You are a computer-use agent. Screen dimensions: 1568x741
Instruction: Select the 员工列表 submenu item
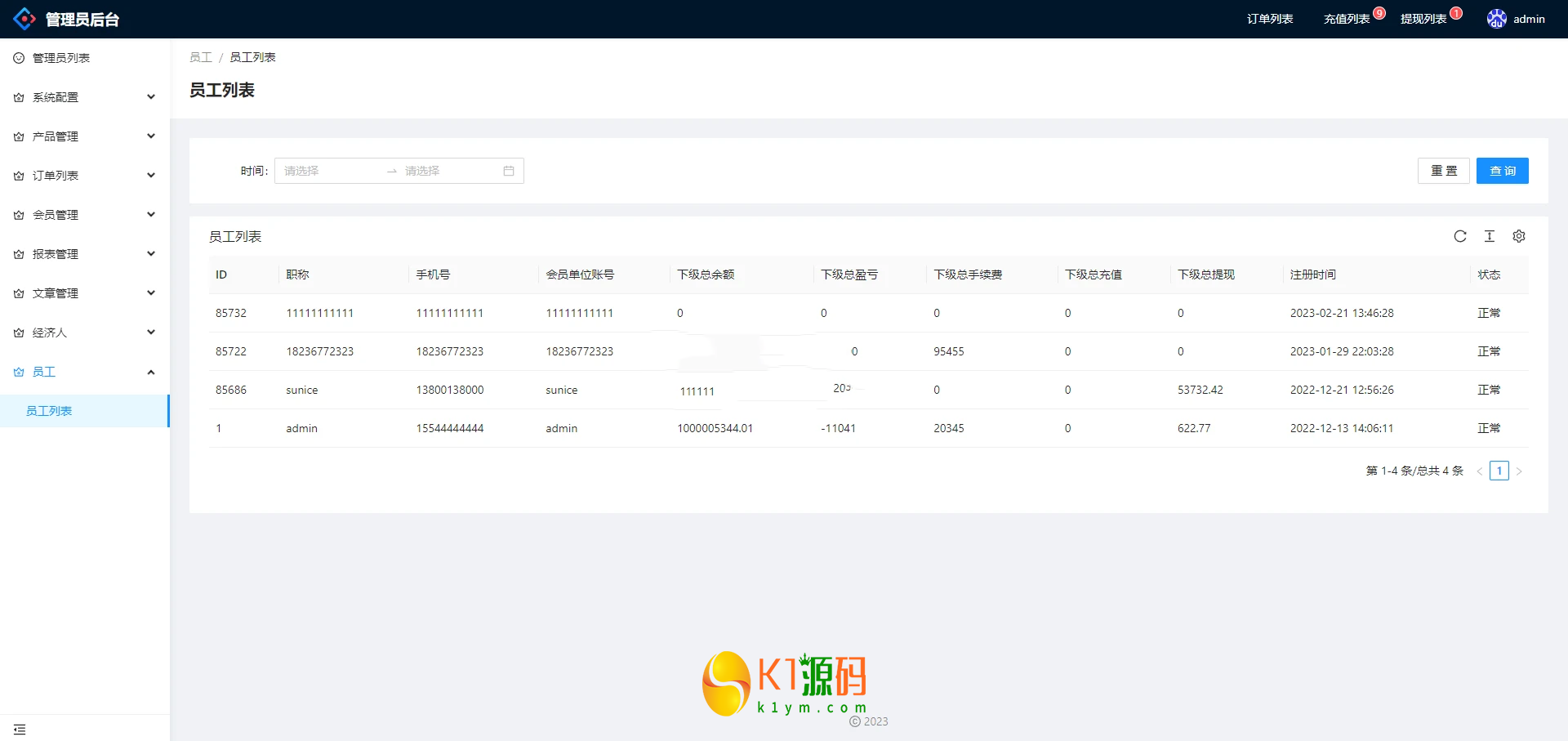coord(49,411)
